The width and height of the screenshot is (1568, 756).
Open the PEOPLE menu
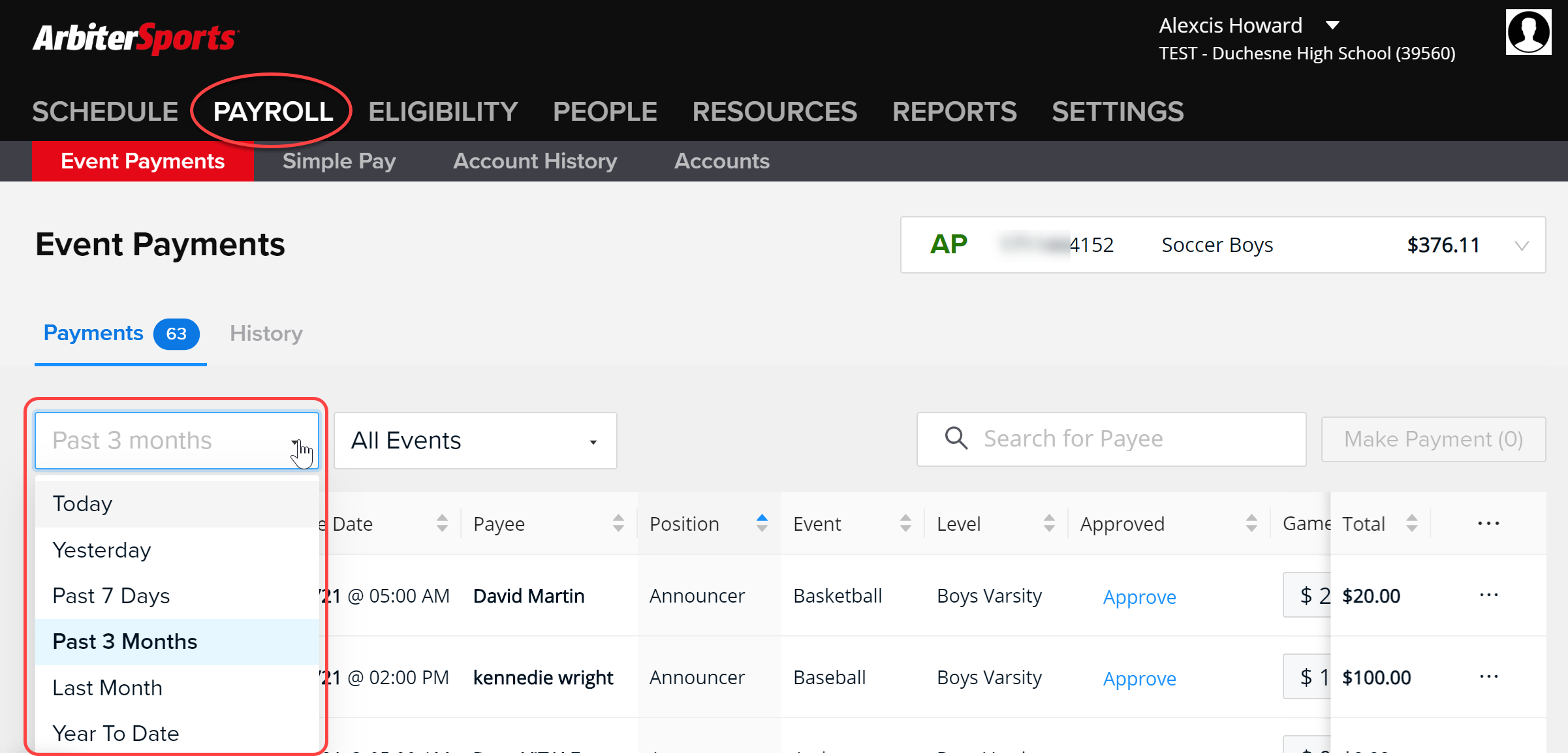[x=604, y=112]
